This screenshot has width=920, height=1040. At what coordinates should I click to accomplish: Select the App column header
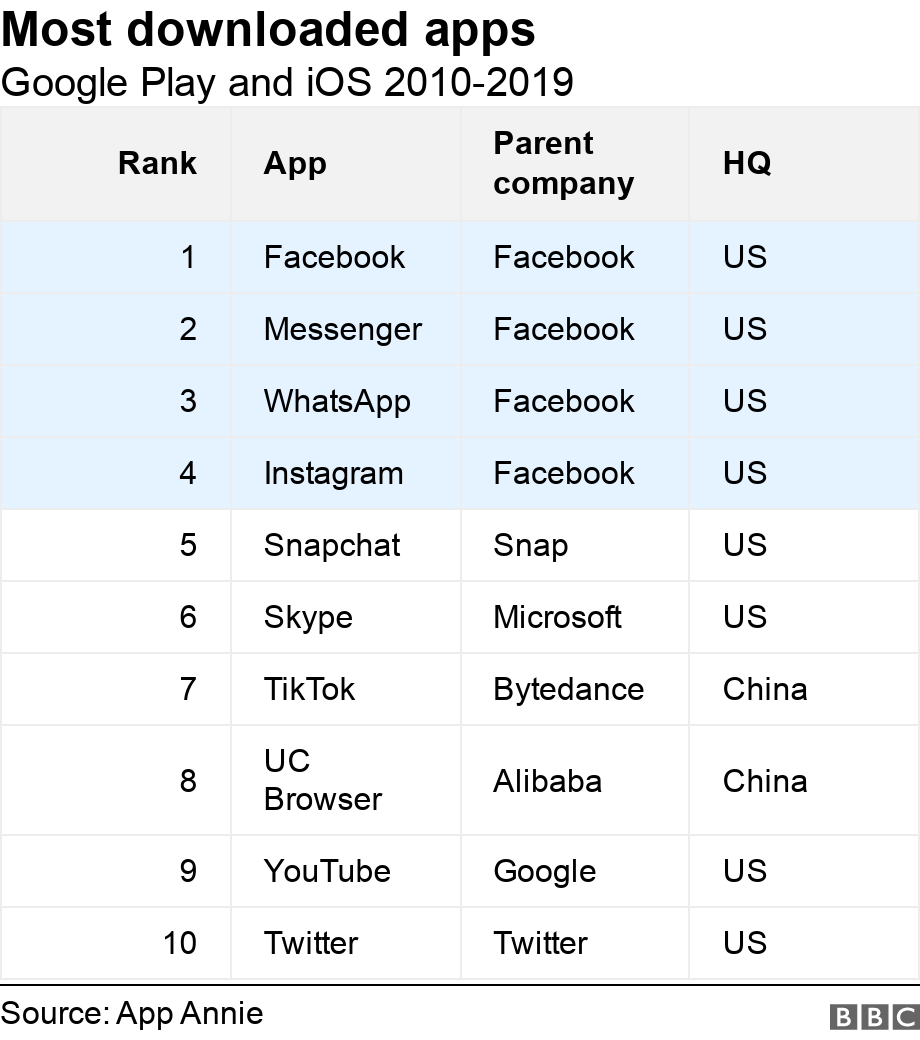(295, 164)
